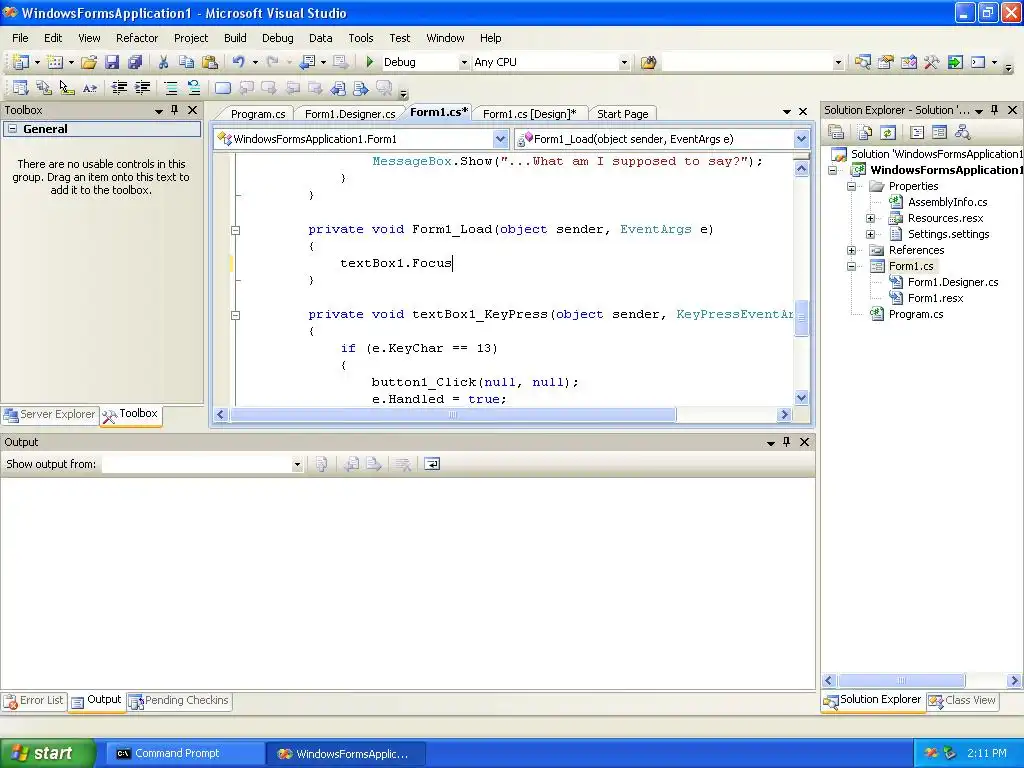Click the Find in Files binoculars icon
The width and height of the screenshot is (1024, 768).
(648, 62)
